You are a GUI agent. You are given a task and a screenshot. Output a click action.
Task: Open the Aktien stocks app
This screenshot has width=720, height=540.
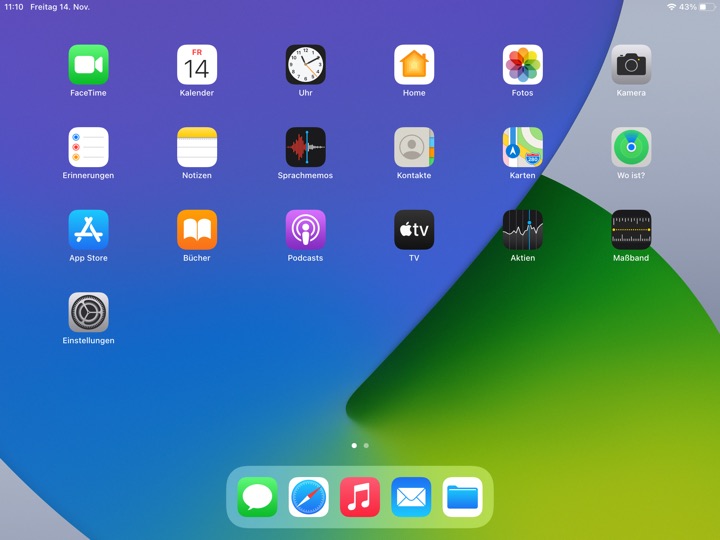(523, 230)
